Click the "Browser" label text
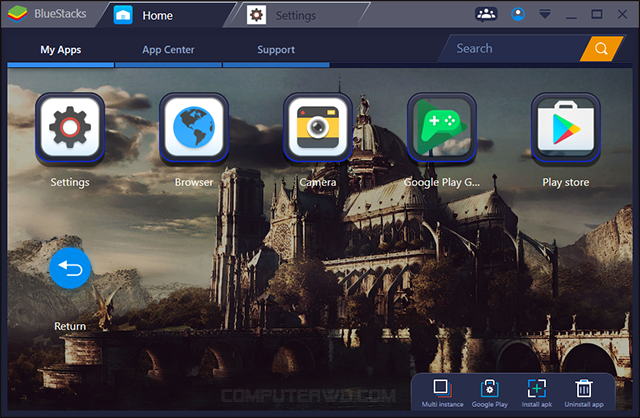Viewport: 640px width, 418px height. pos(194,182)
